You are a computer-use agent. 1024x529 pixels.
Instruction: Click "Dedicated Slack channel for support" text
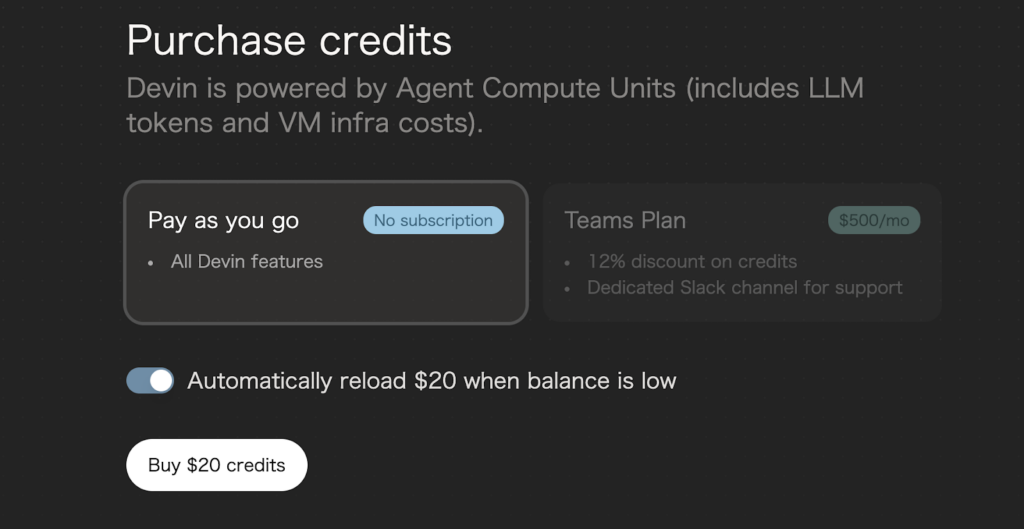pos(745,288)
